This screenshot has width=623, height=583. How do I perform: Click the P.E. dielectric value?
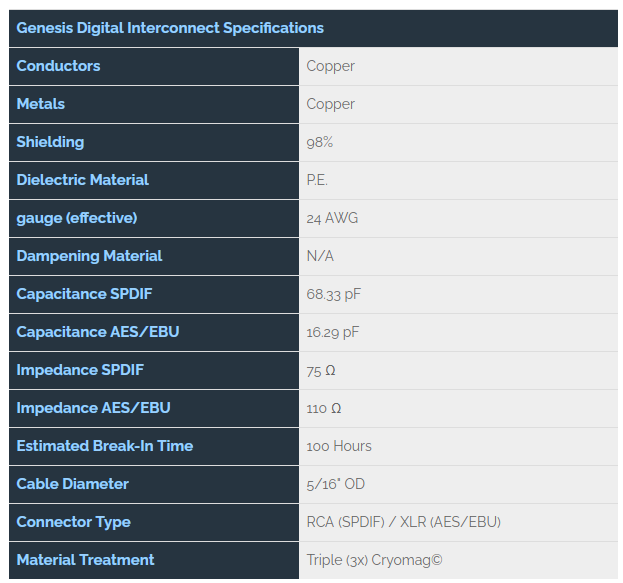pyautogui.click(x=317, y=180)
